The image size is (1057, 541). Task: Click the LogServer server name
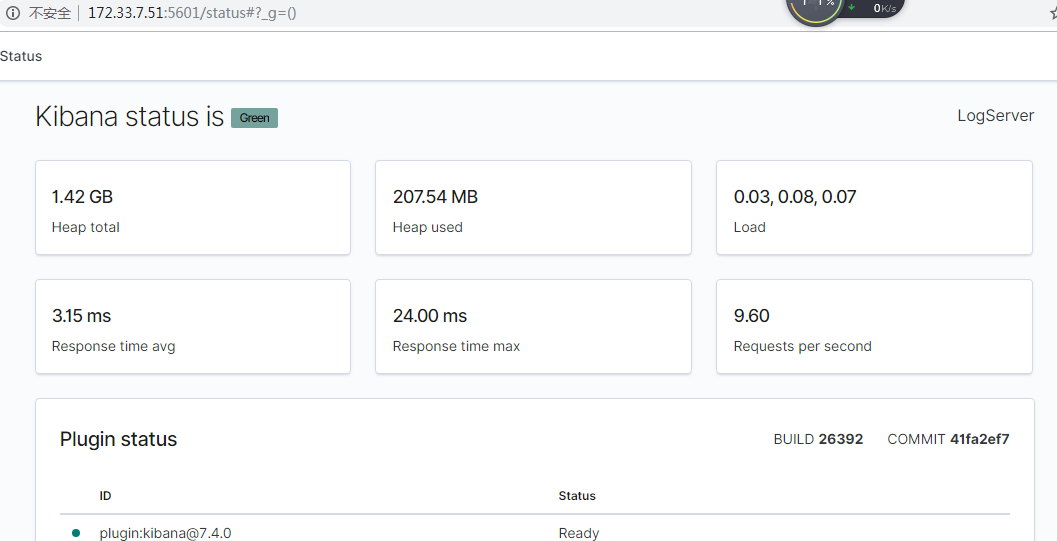tap(996, 116)
